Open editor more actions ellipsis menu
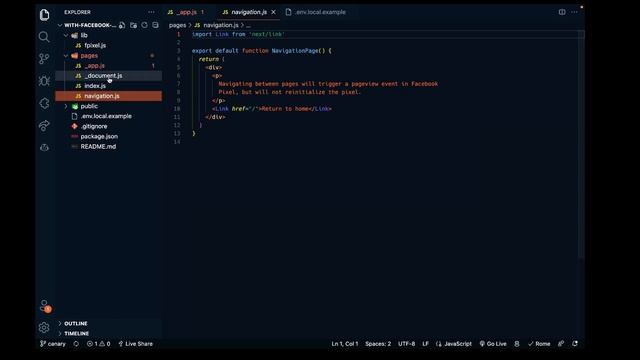This screenshot has height=360, width=640. [574, 12]
